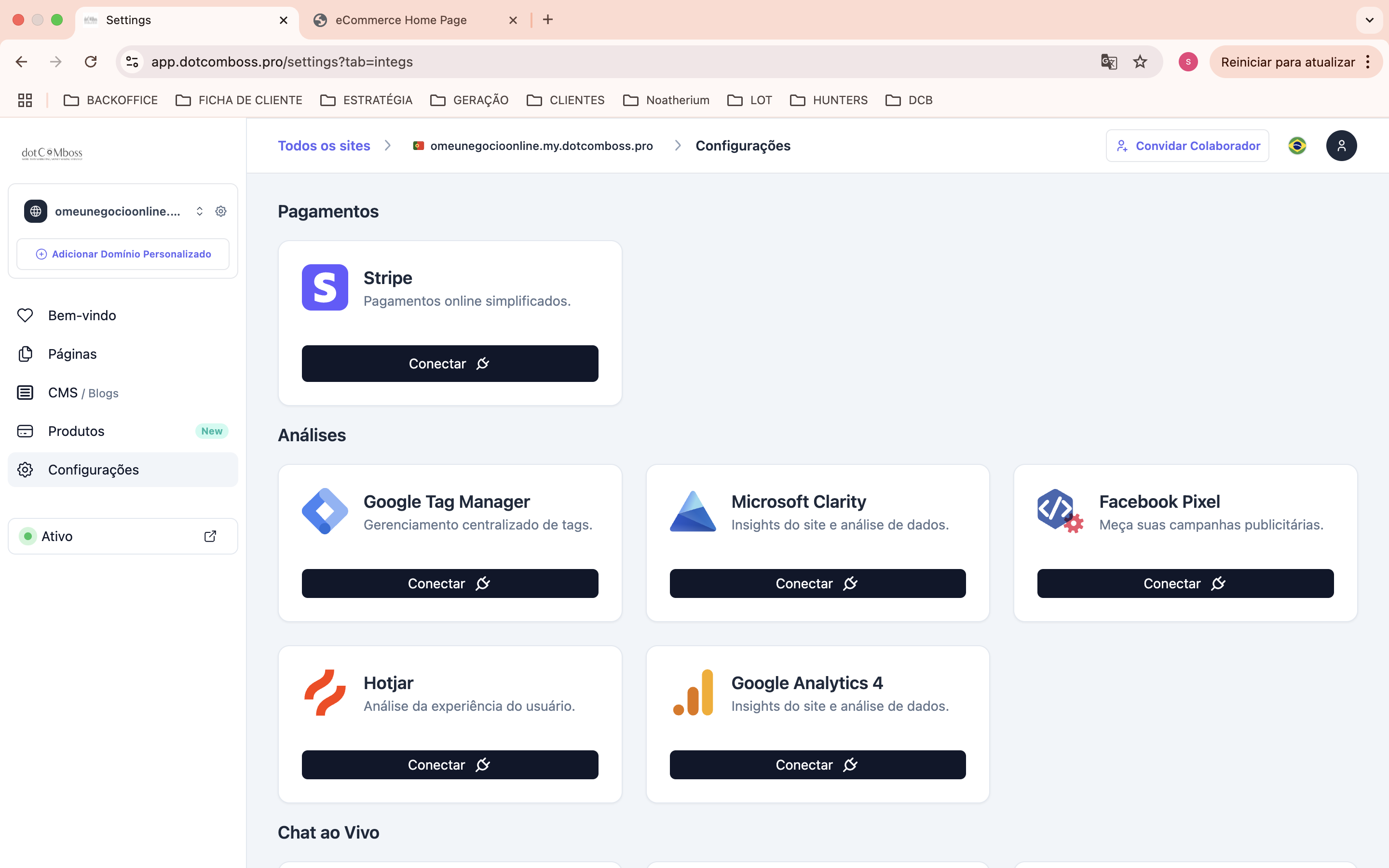Open CMS / Blogs in sidebar
The image size is (1389, 868).
coord(123,393)
